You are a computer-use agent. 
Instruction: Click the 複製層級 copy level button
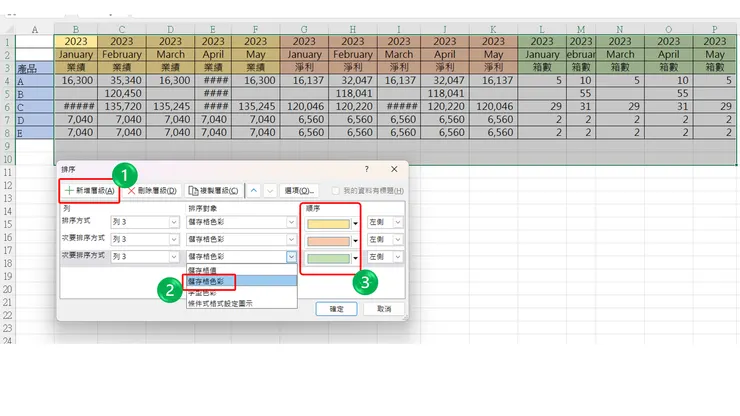(x=213, y=191)
